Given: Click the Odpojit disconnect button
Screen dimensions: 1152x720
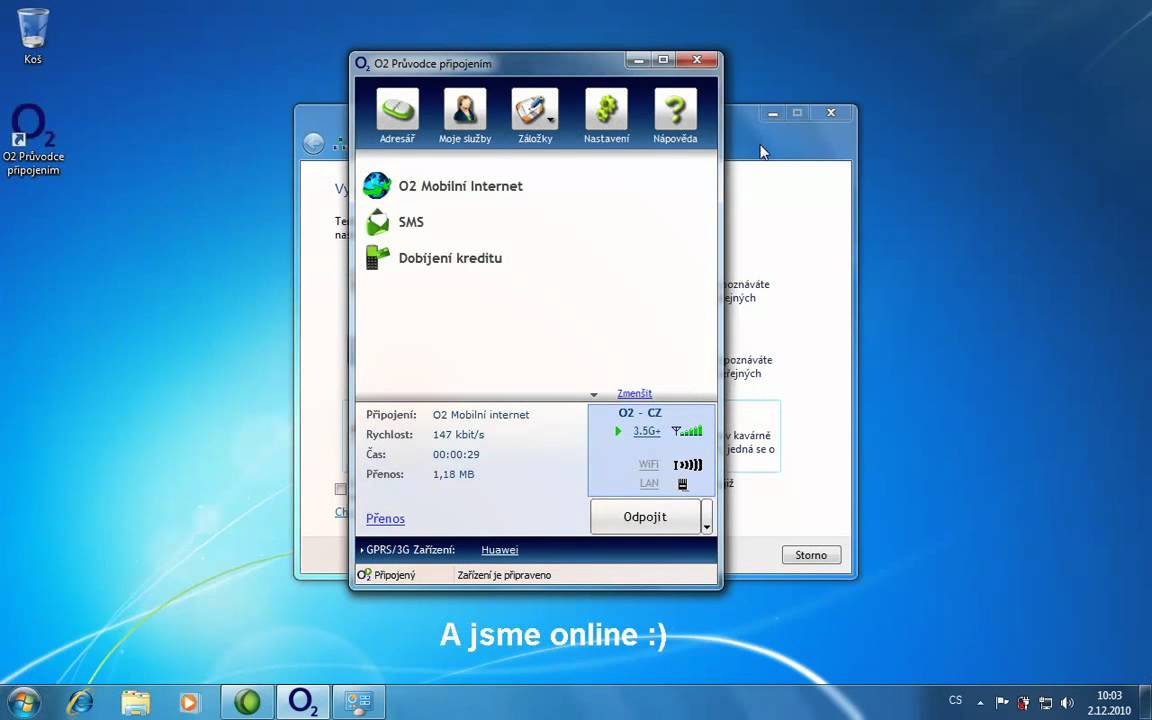Looking at the screenshot, I should (x=645, y=516).
